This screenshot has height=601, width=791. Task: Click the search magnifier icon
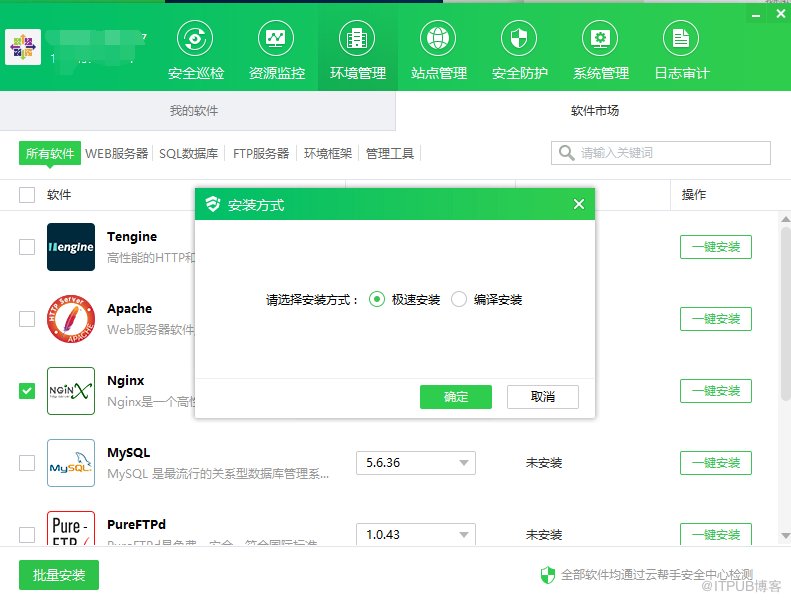point(567,153)
